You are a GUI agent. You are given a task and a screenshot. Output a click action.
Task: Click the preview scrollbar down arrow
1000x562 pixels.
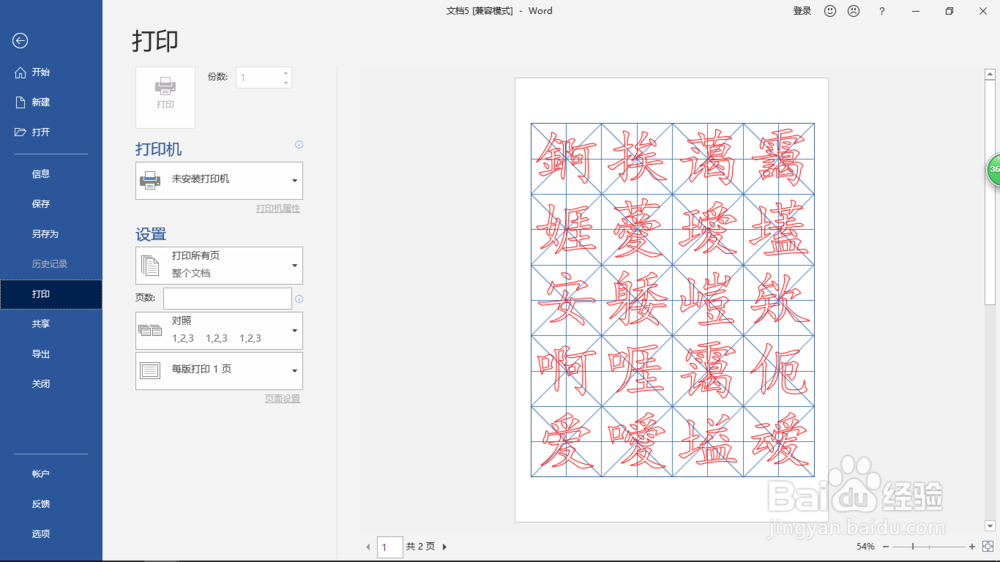click(990, 526)
